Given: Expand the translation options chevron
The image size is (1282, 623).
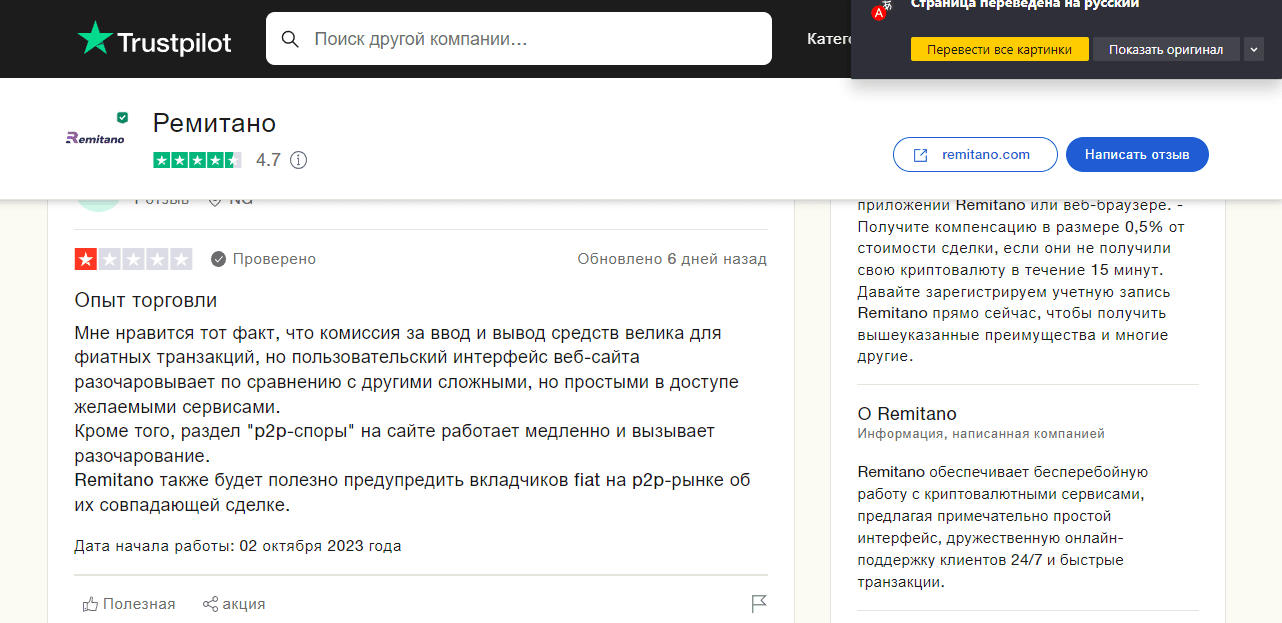Looking at the screenshot, I should 1253,48.
